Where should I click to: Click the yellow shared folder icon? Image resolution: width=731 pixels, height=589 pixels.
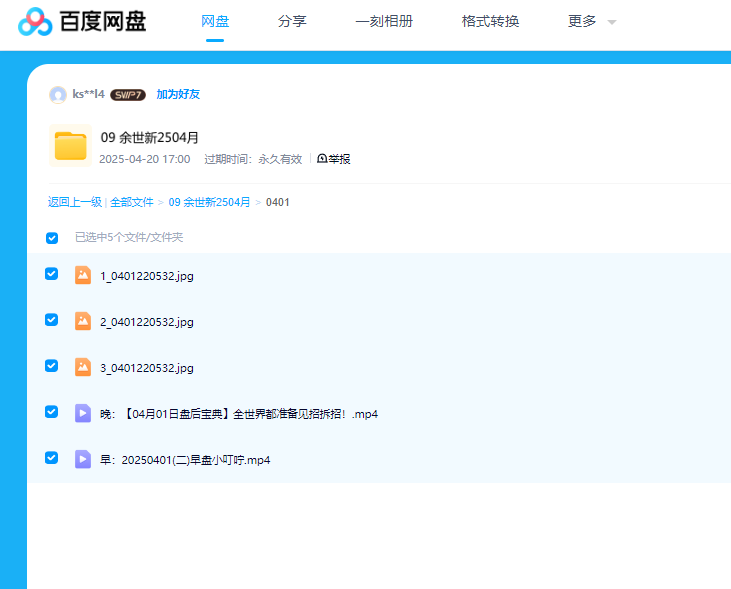click(70, 146)
